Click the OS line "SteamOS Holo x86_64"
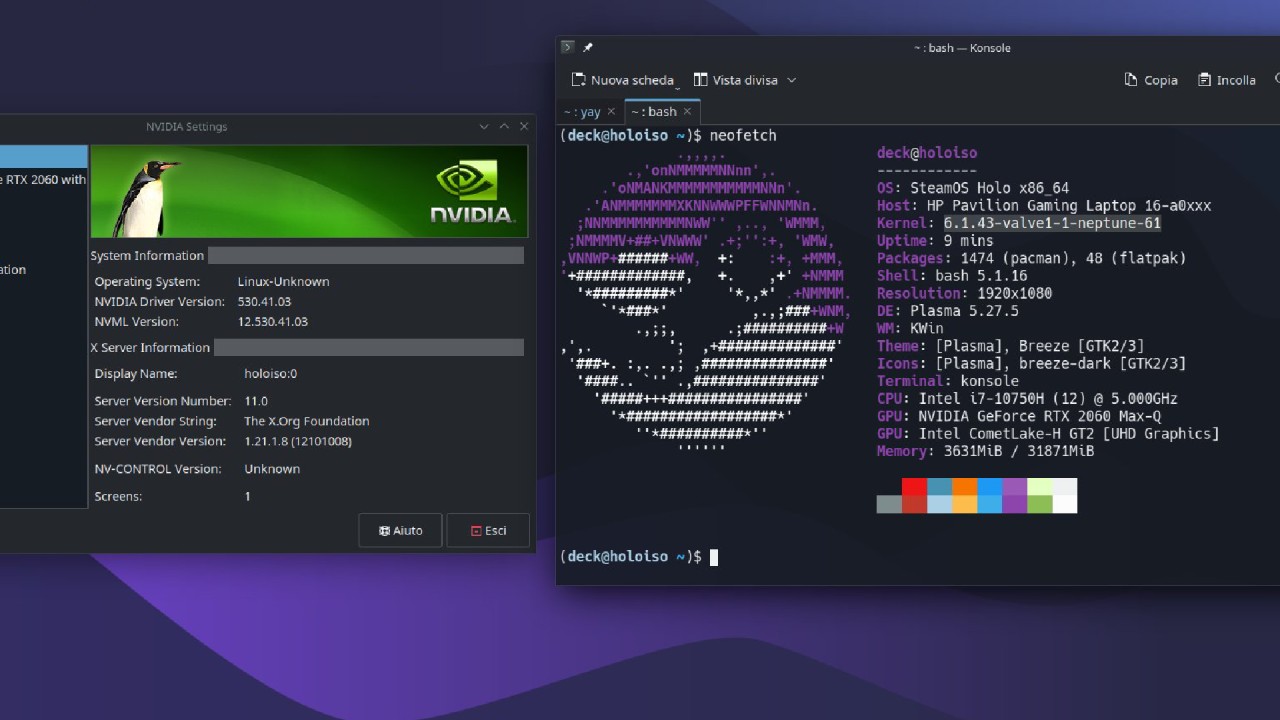The width and height of the screenshot is (1280, 720). [x=973, y=188]
